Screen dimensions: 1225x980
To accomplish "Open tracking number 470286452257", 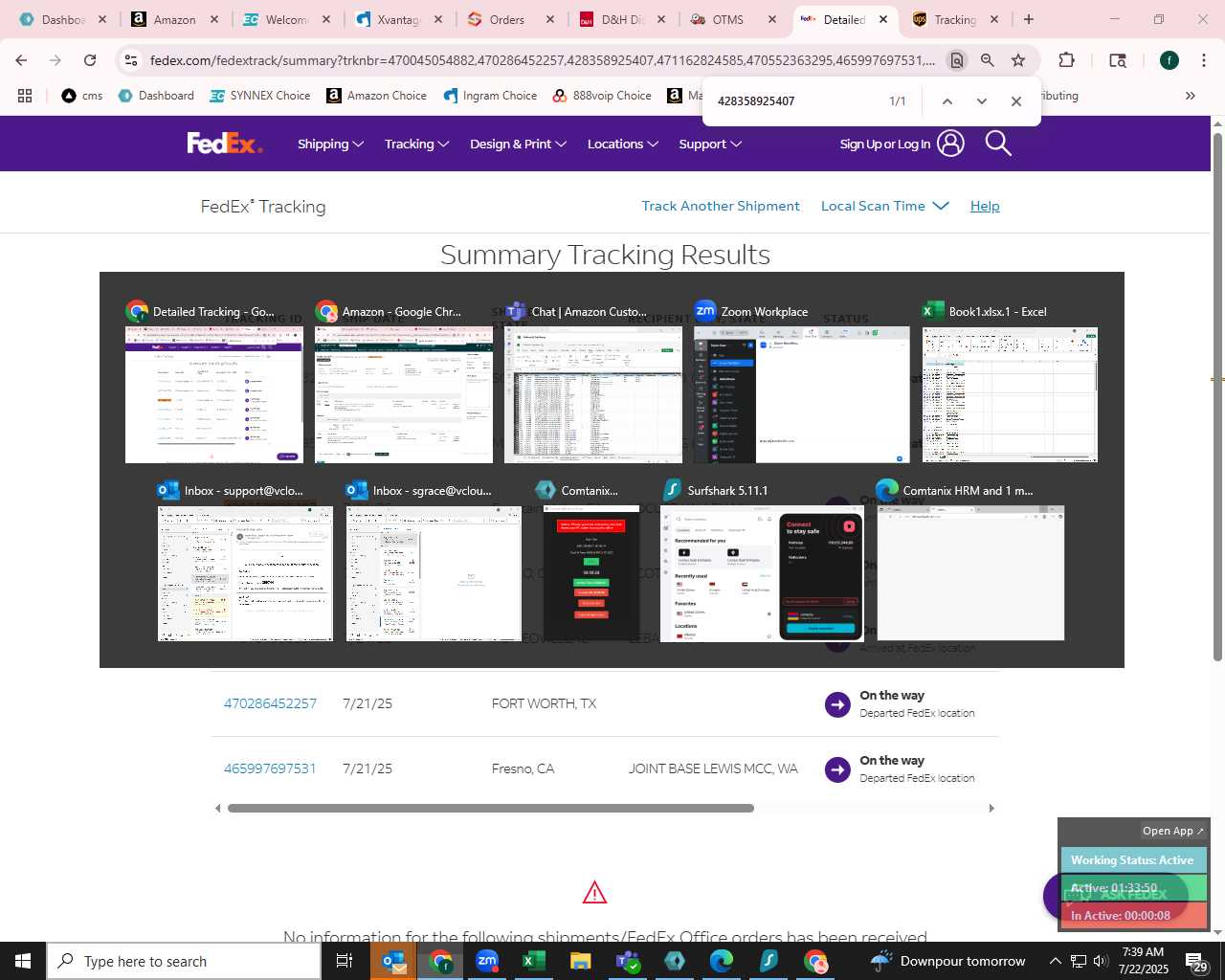I will pyautogui.click(x=270, y=703).
